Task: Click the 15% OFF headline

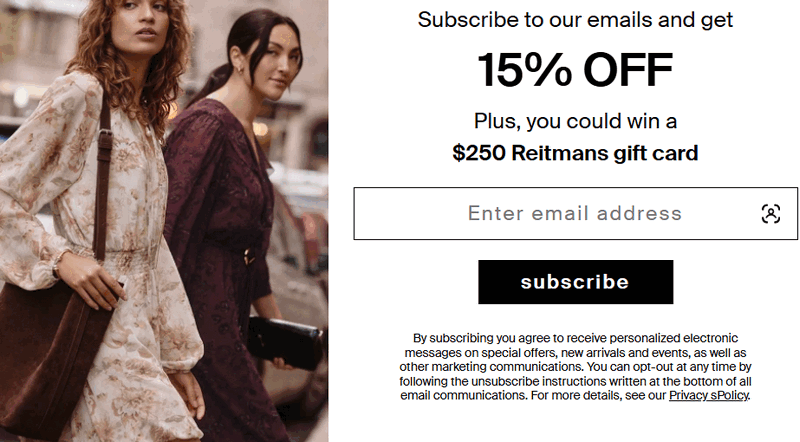Action: pos(575,70)
